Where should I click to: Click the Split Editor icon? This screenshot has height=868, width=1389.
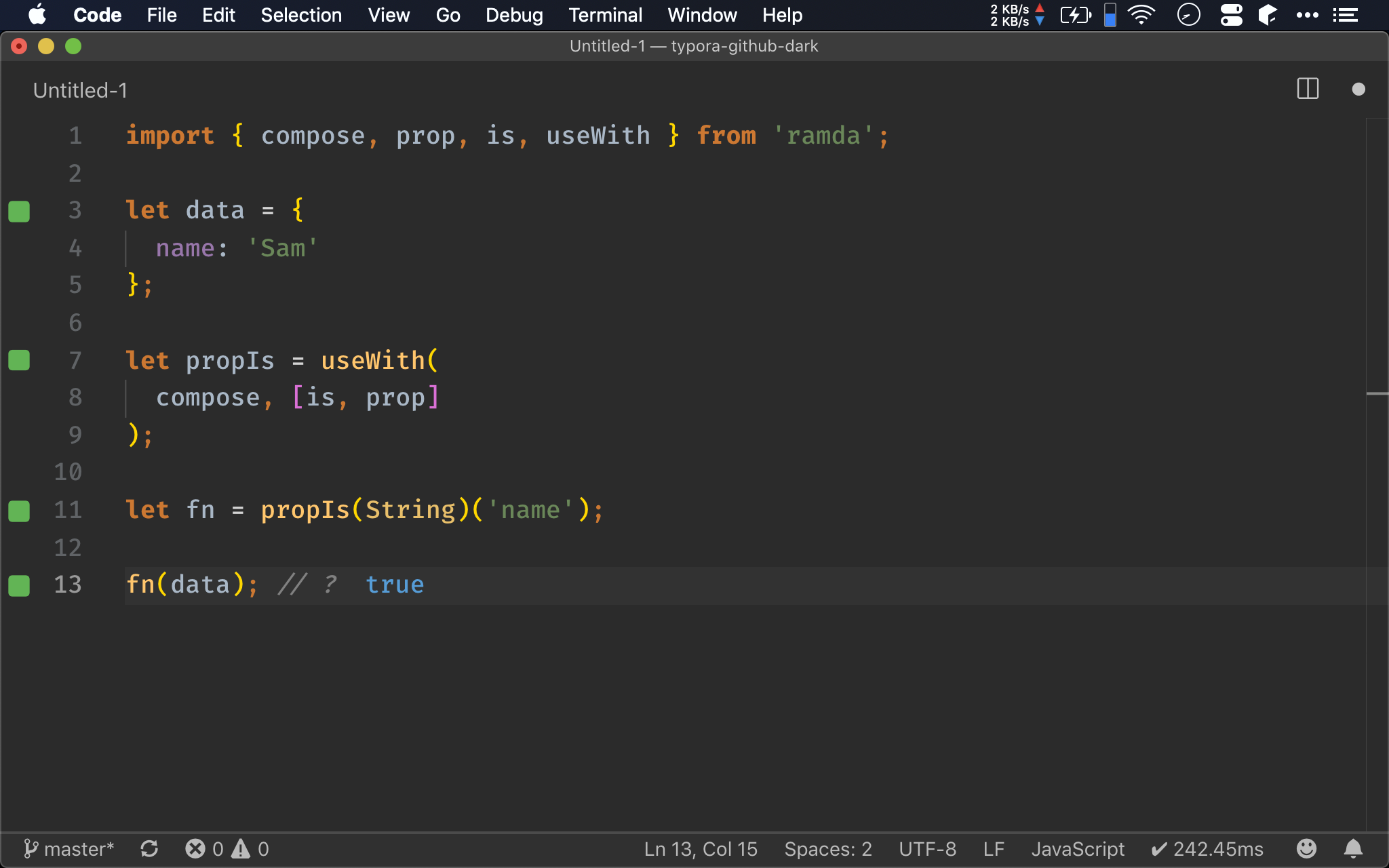point(1308,89)
